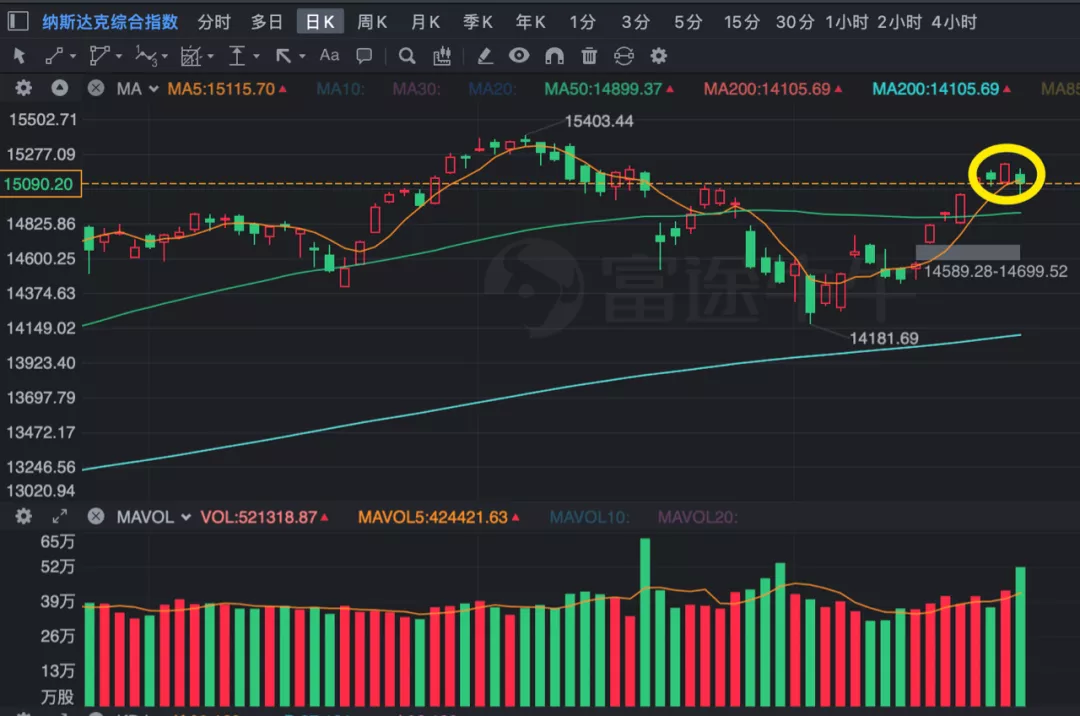Select the 4小时 interval
This screenshot has width=1080, height=716.
pyautogui.click(x=954, y=22)
